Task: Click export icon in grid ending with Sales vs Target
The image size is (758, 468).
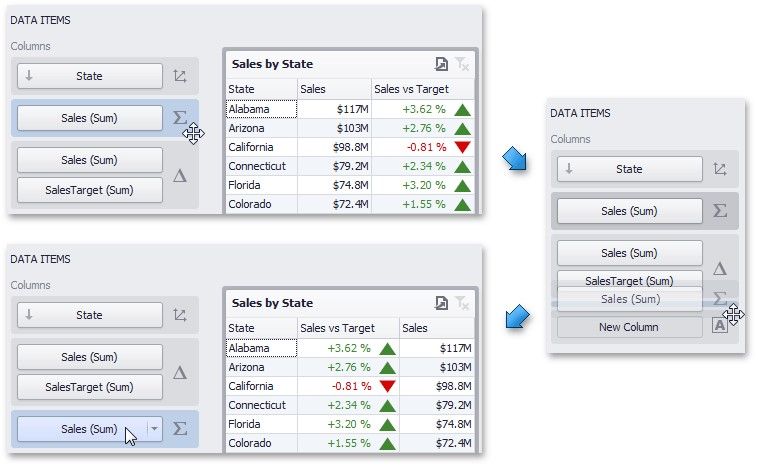Action: 441,64
